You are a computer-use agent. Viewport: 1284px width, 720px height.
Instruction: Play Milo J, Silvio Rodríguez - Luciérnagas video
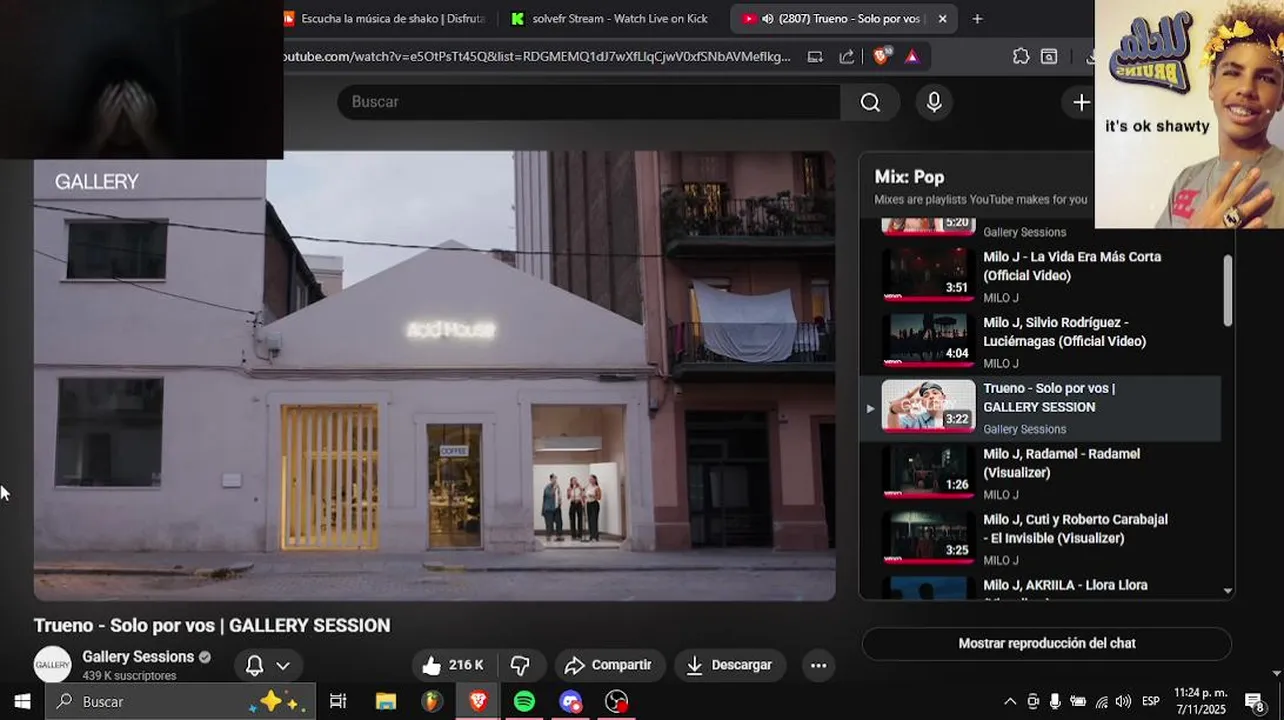[1064, 332]
